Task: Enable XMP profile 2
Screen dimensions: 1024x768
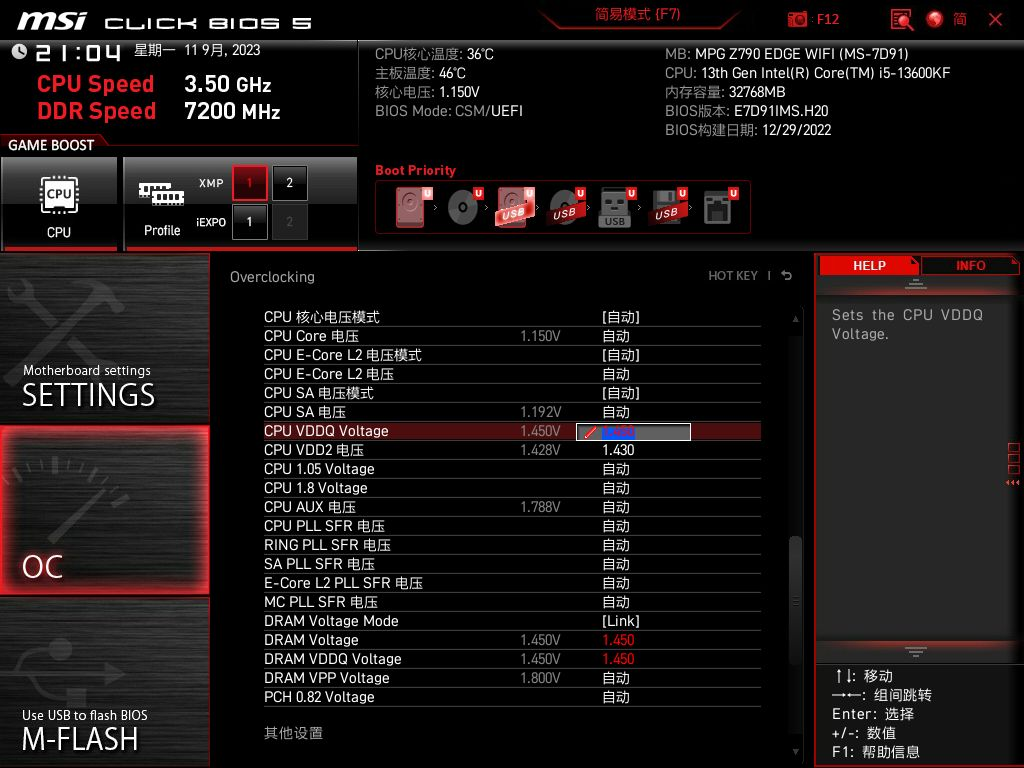Action: click(x=289, y=183)
